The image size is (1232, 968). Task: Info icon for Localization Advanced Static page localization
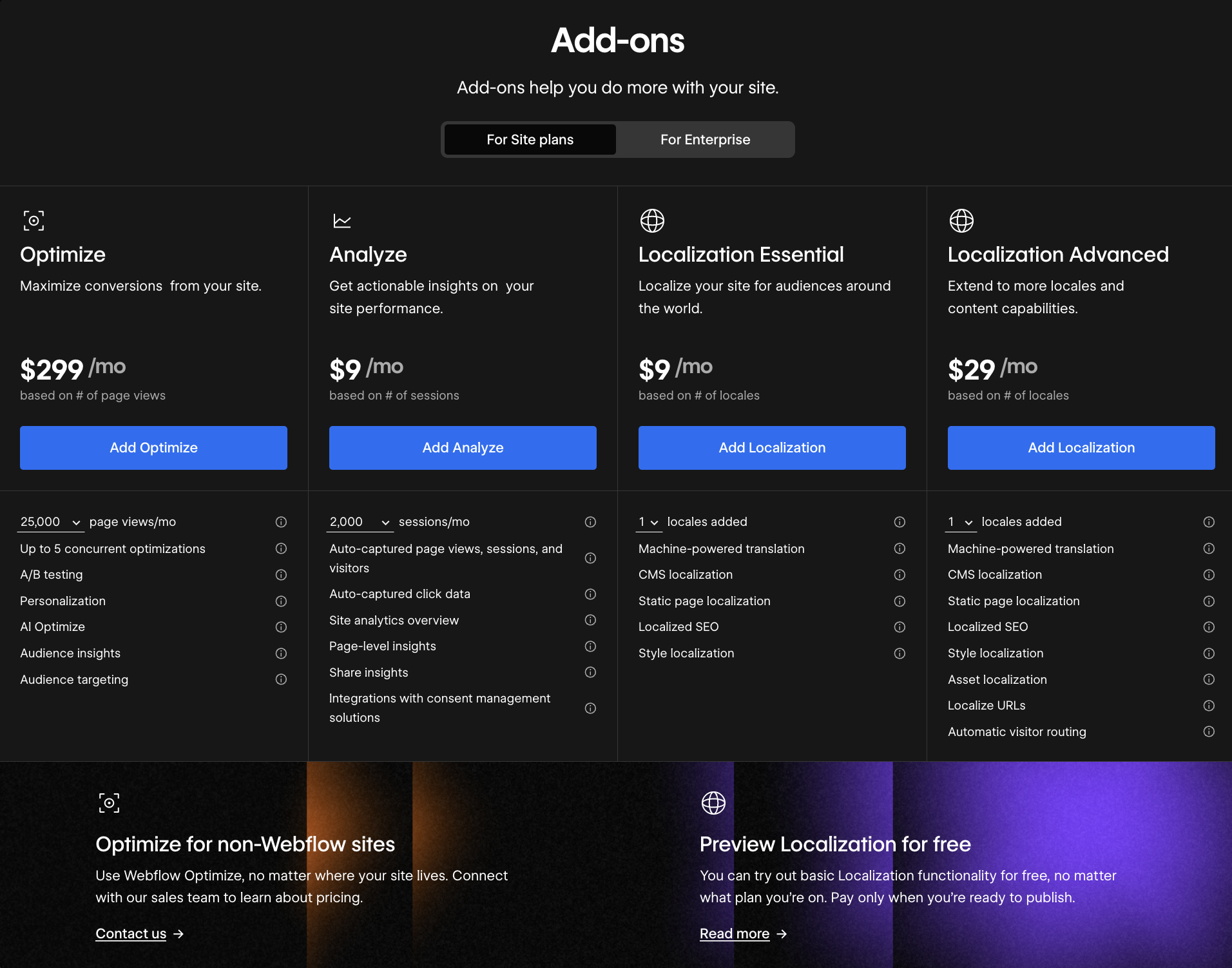point(1209,601)
